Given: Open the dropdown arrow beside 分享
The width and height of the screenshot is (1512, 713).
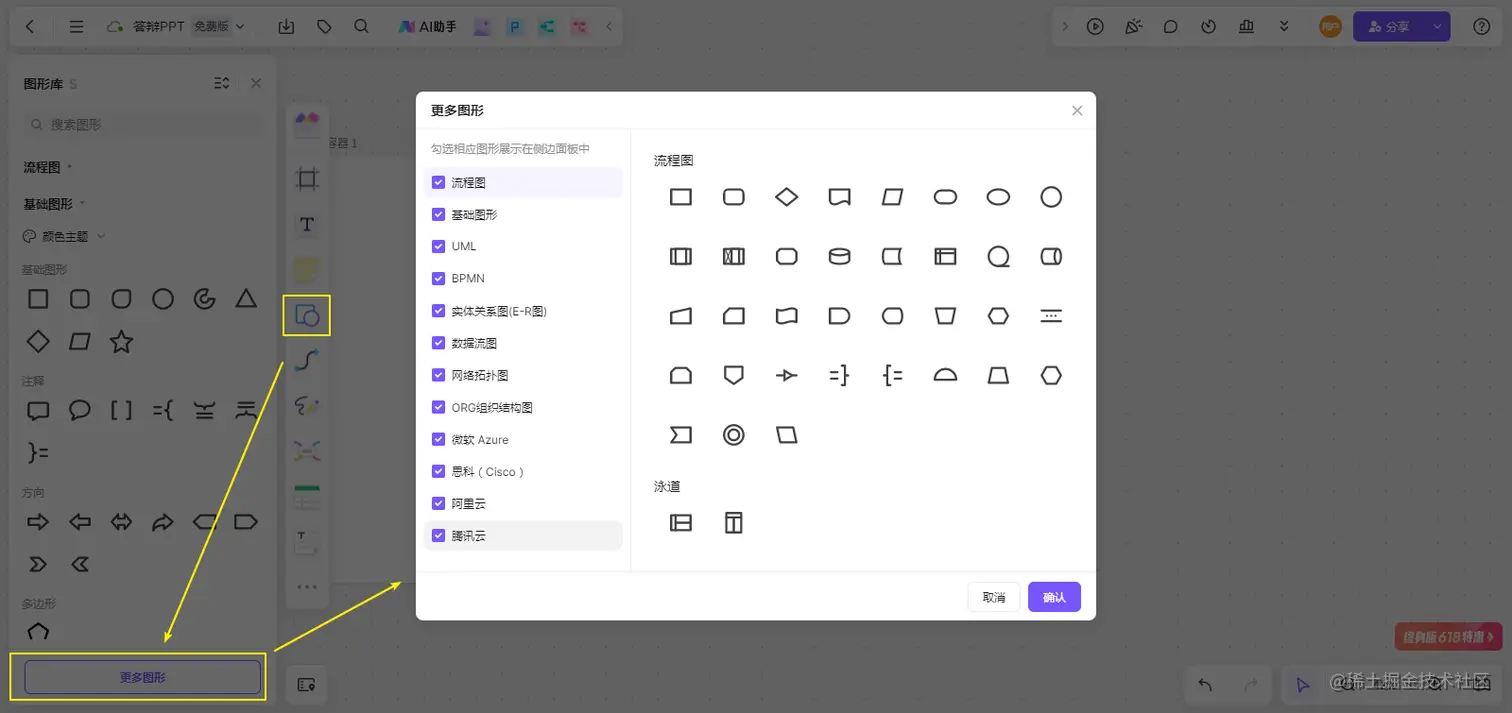Looking at the screenshot, I should click(x=1439, y=27).
